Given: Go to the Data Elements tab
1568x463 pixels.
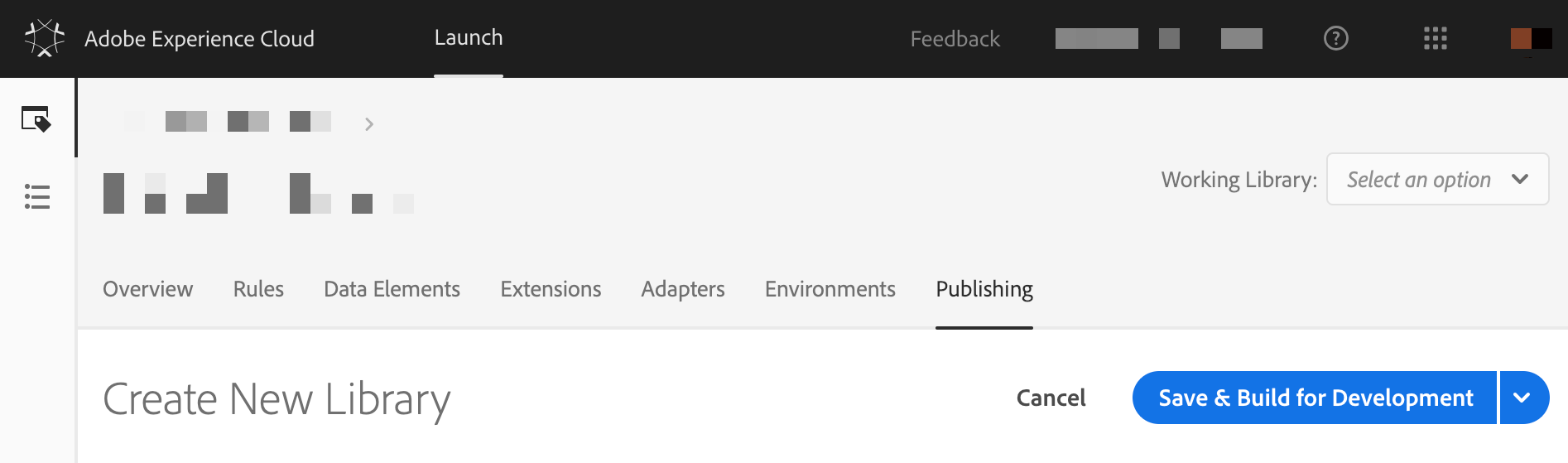Looking at the screenshot, I should [x=392, y=289].
